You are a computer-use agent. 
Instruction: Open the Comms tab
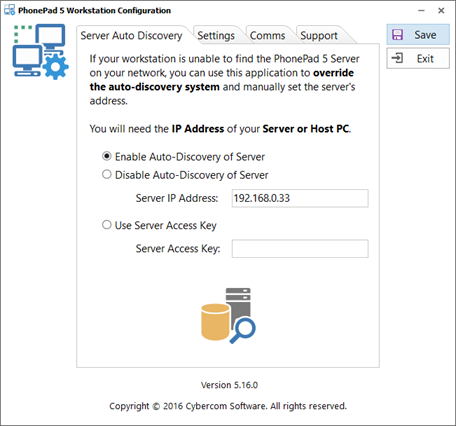[x=268, y=35]
